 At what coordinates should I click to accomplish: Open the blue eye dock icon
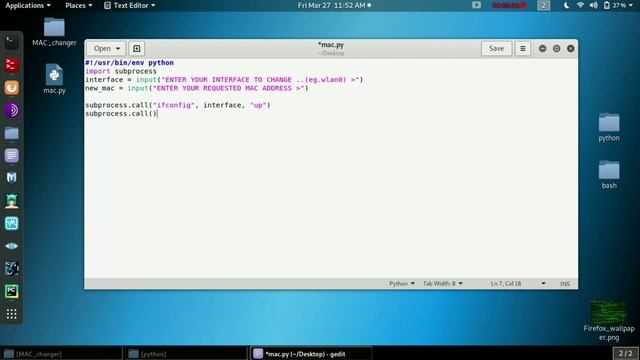pyautogui.click(x=11, y=246)
